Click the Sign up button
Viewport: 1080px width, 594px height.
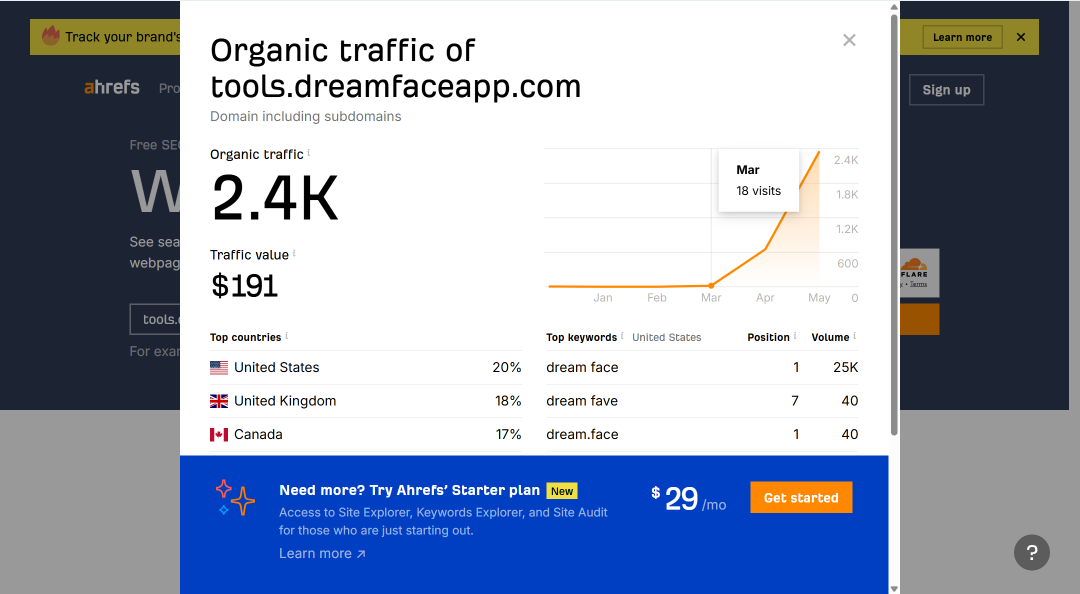pyautogui.click(x=946, y=90)
